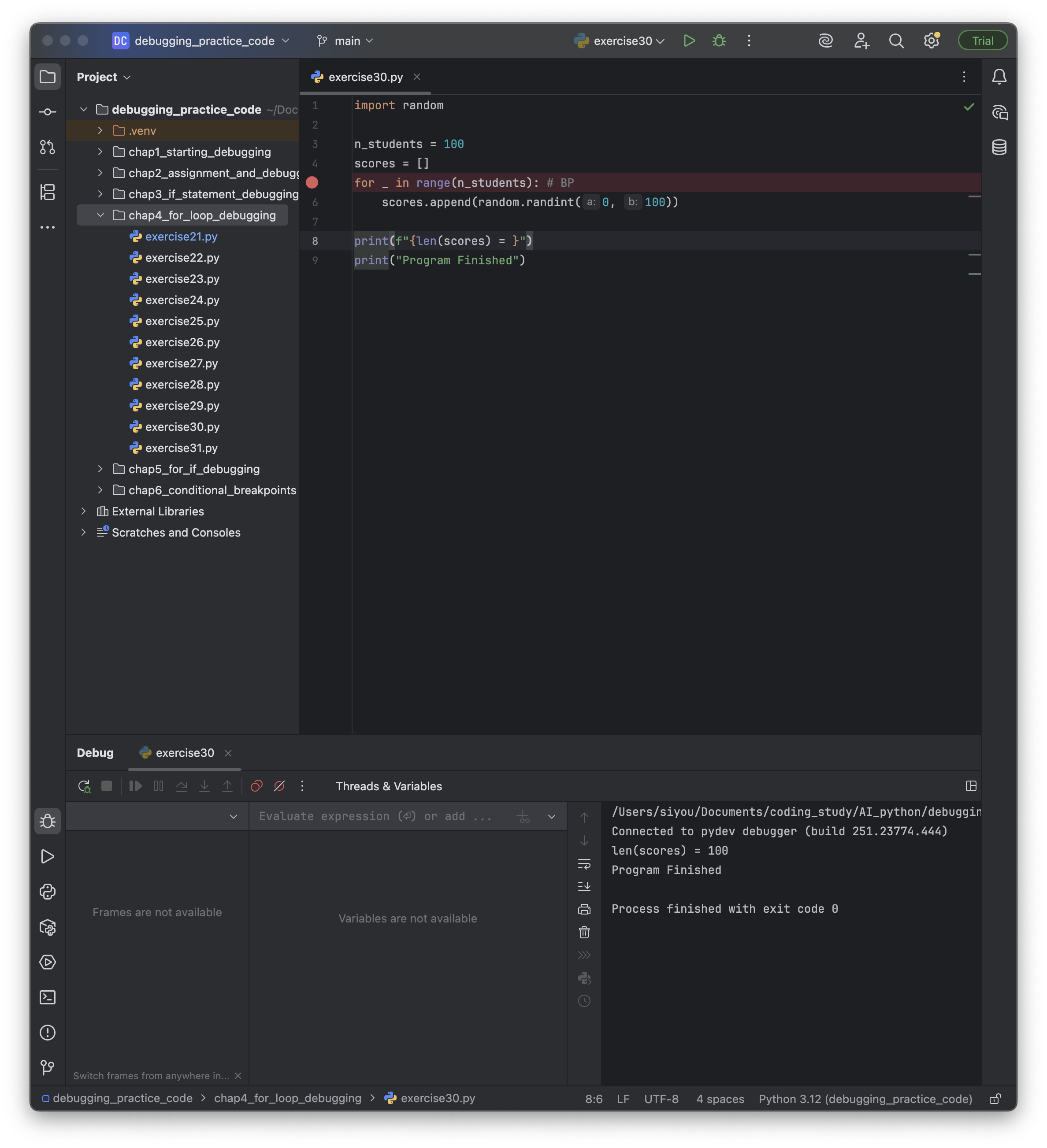Run exercise30 with the green play button
The image size is (1047, 1148).
coord(689,41)
